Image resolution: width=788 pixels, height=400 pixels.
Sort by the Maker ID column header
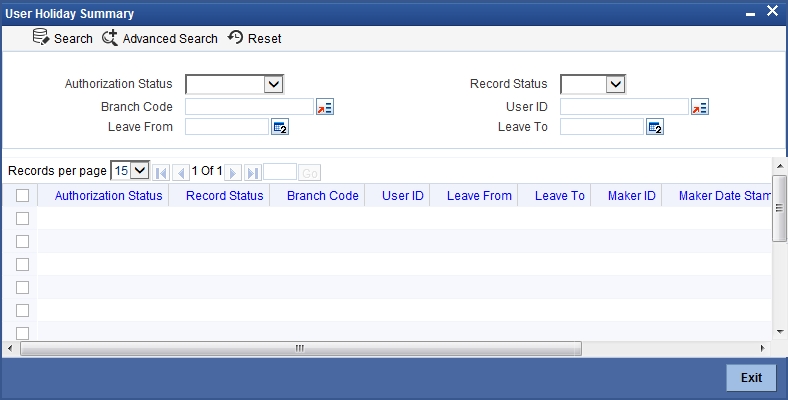click(632, 195)
